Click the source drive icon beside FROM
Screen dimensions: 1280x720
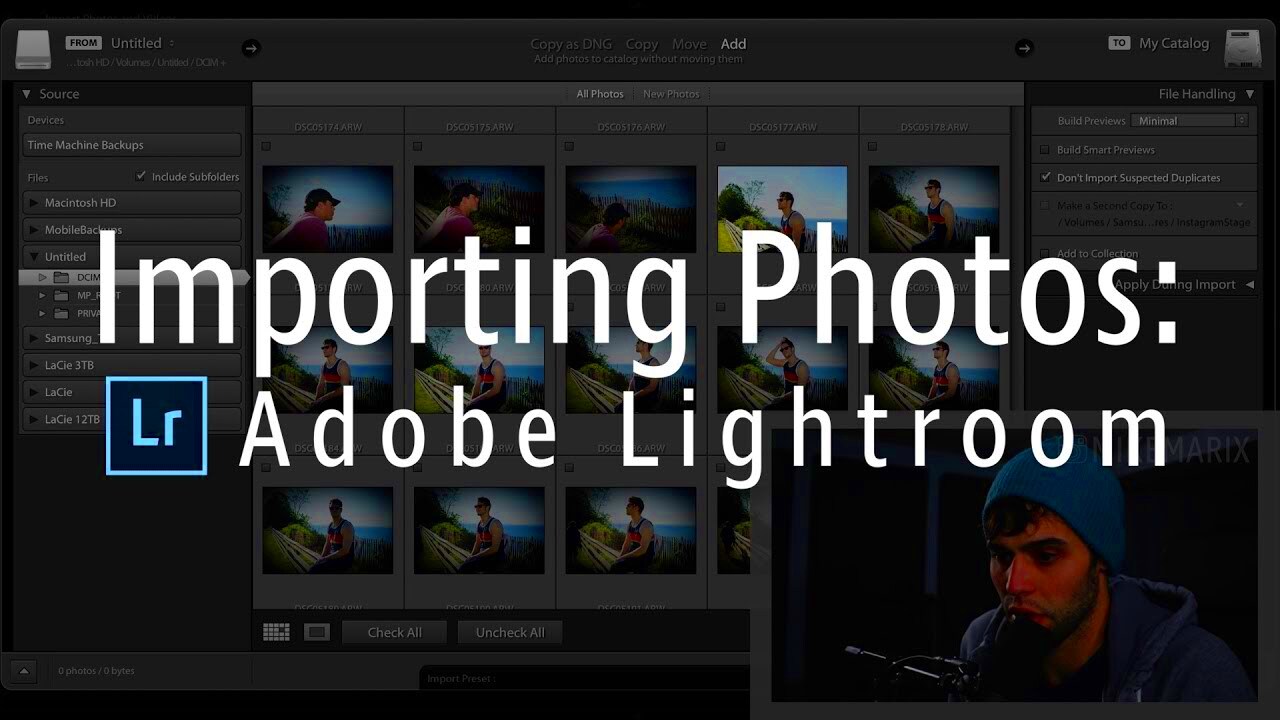pos(33,50)
